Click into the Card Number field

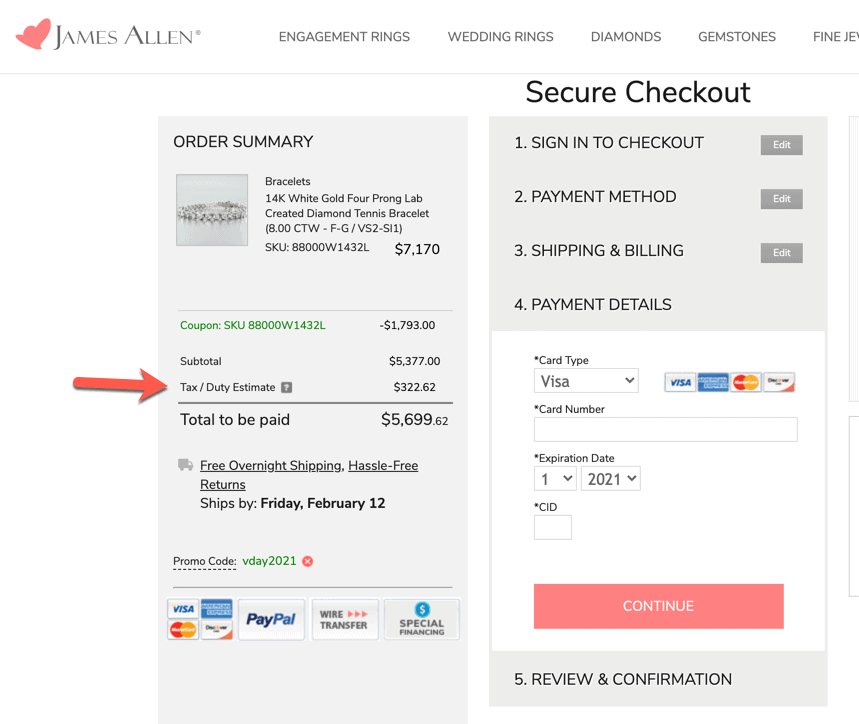click(x=665, y=430)
